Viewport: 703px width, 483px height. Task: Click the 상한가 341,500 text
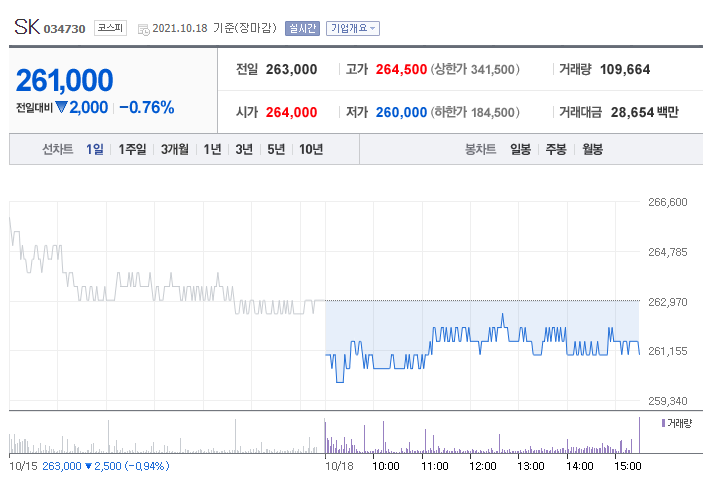click(x=475, y=70)
